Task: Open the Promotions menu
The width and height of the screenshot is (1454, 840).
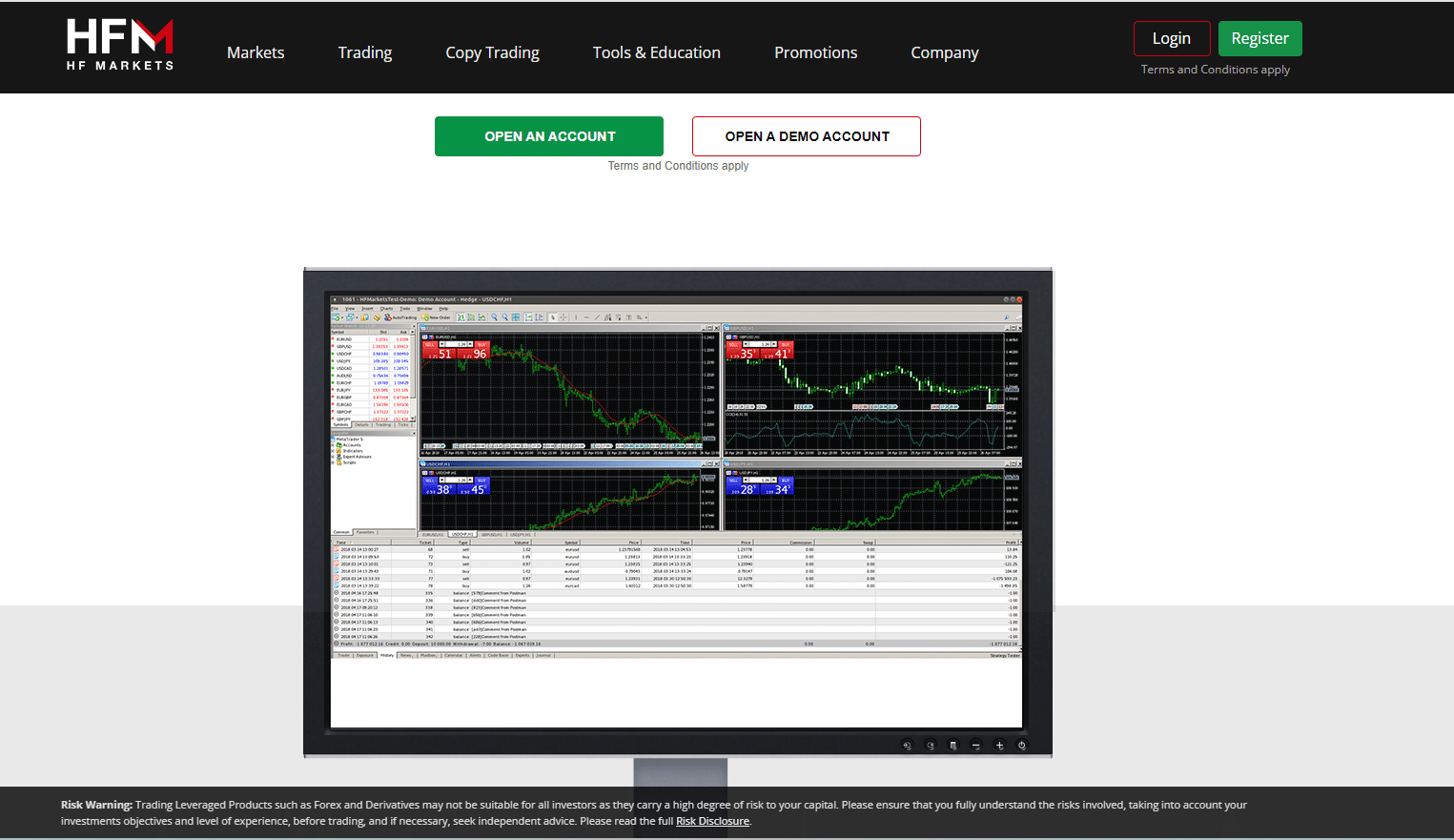Action: pos(815,52)
